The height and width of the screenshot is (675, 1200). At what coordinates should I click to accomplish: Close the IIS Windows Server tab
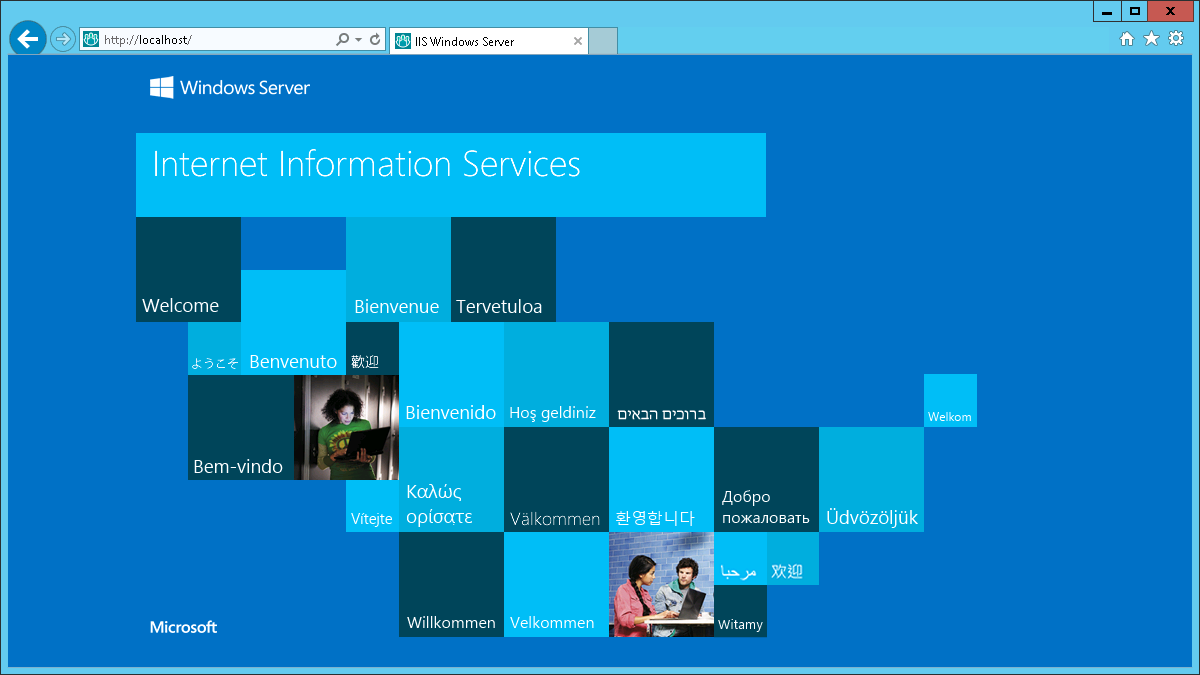click(578, 41)
